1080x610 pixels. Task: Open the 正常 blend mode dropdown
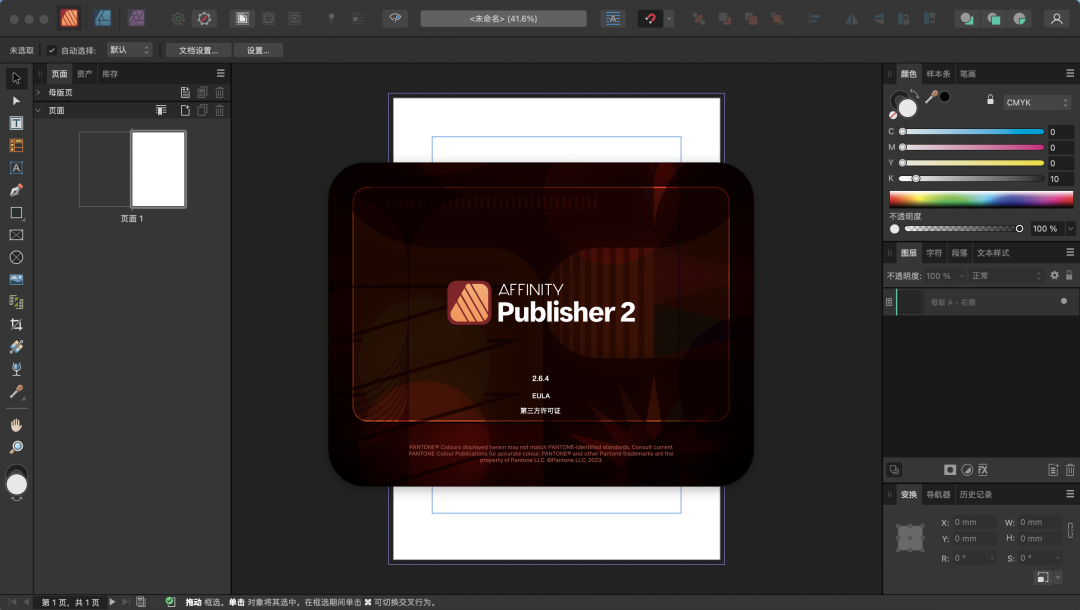(x=1004, y=275)
